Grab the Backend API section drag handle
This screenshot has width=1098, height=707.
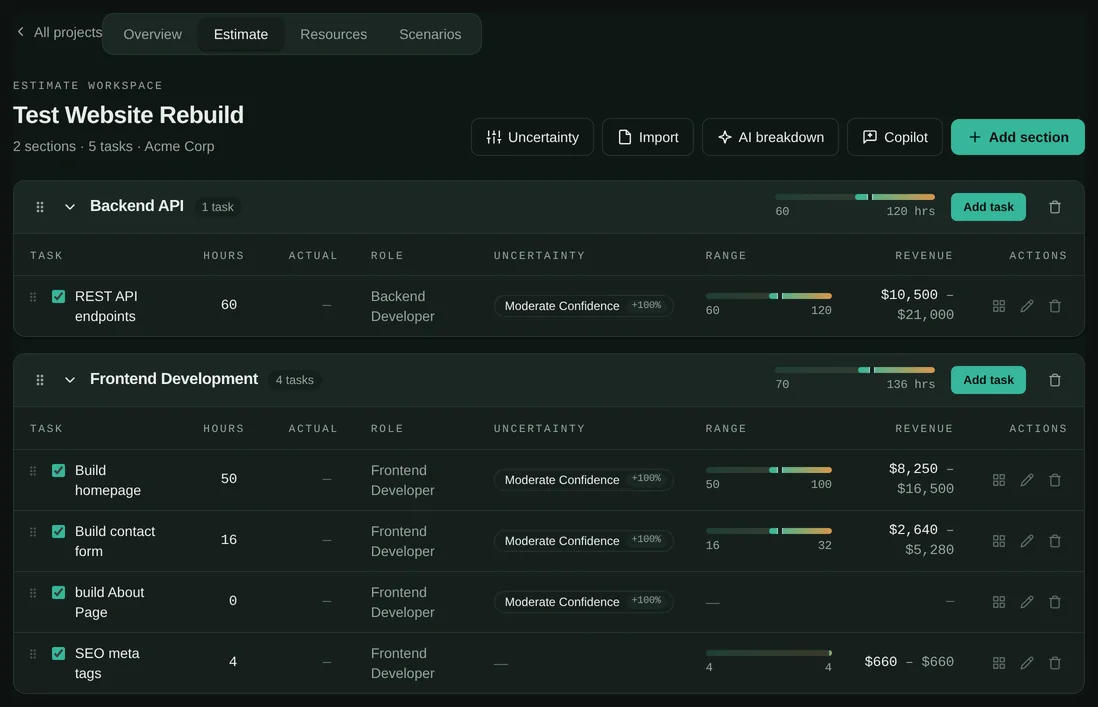click(40, 207)
